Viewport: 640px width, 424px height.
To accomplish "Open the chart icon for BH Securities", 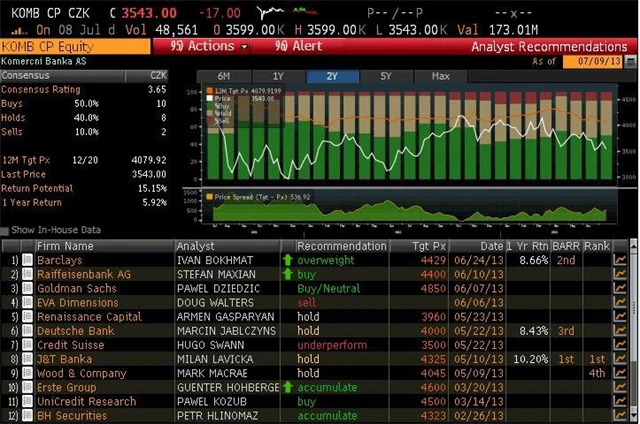I will click(622, 414).
